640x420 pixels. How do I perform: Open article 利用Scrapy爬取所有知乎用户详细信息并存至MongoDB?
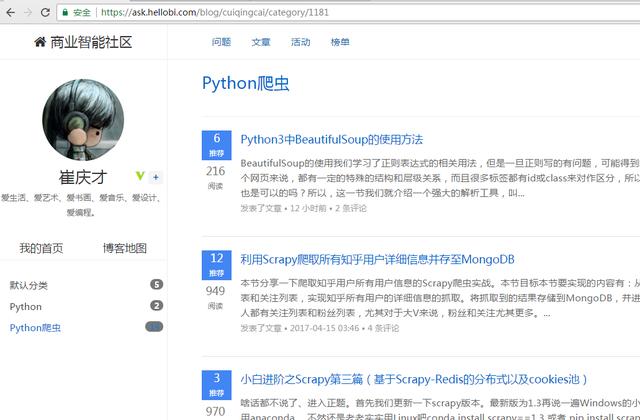[377, 260]
